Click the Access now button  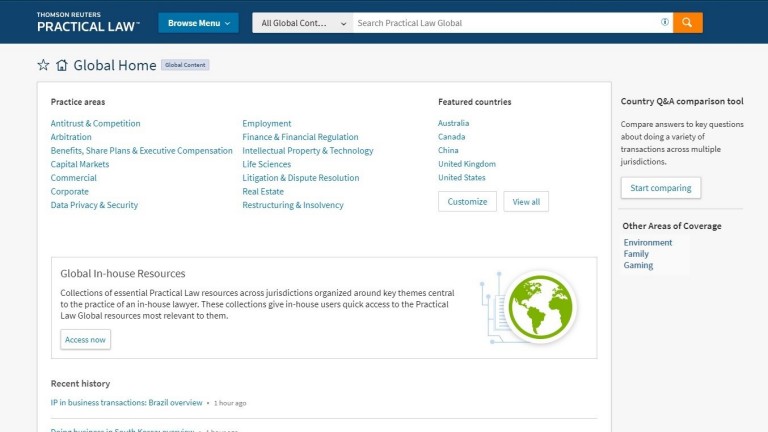coord(85,339)
